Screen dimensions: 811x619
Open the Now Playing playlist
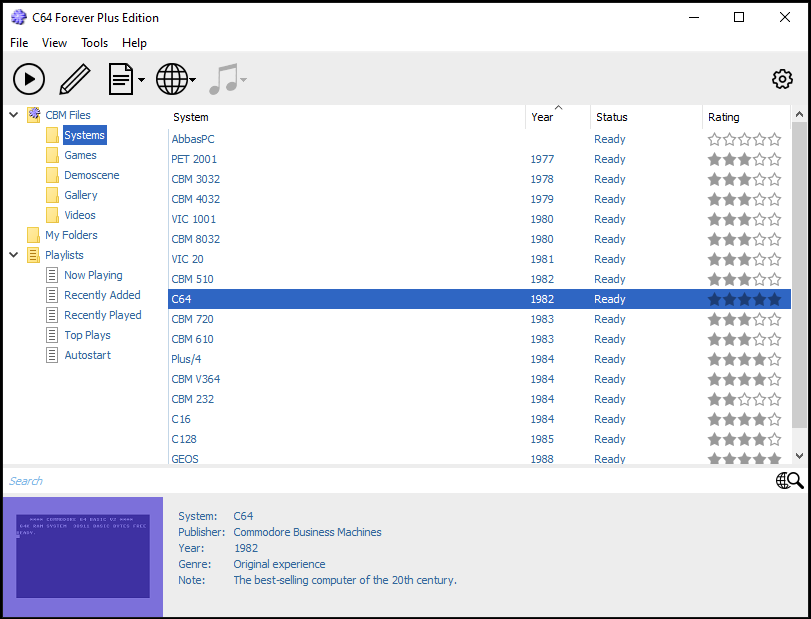point(93,275)
